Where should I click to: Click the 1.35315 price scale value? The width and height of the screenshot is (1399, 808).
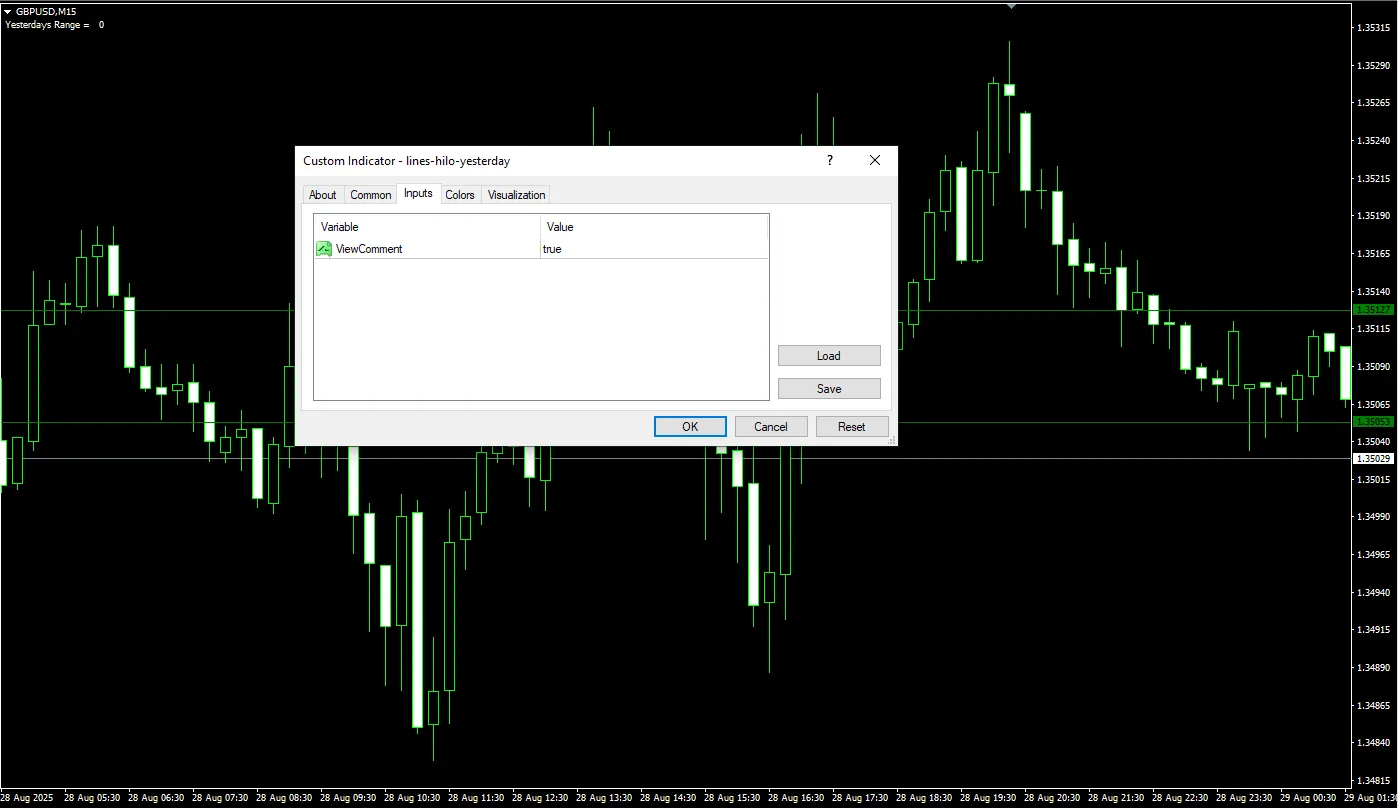click(x=1372, y=28)
